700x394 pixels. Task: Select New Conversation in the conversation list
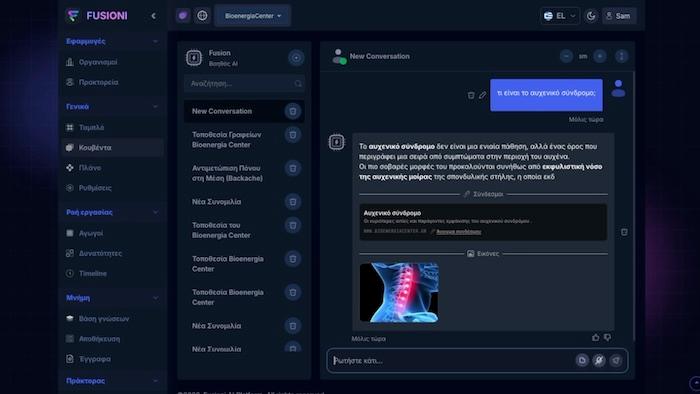point(244,111)
